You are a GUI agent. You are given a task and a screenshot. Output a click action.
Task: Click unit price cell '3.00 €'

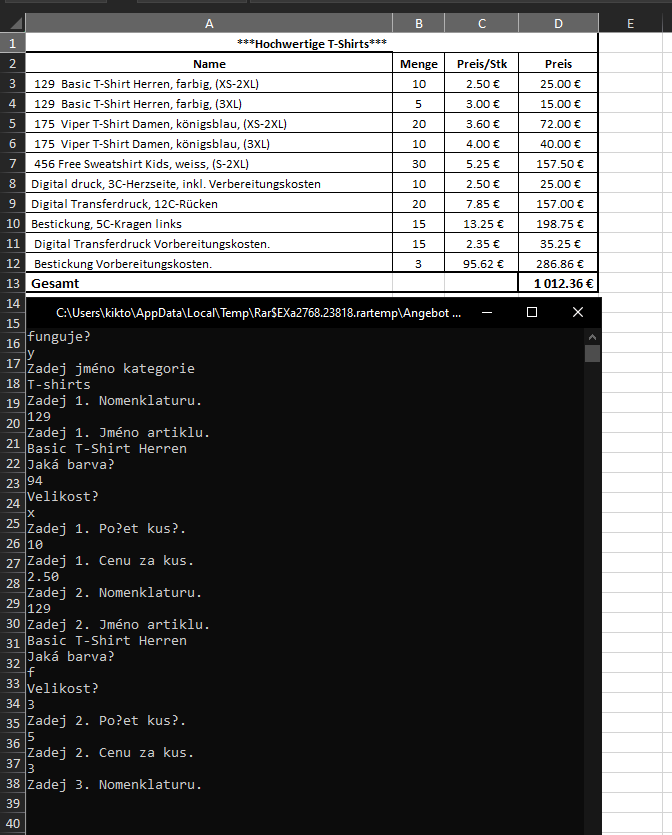point(481,103)
